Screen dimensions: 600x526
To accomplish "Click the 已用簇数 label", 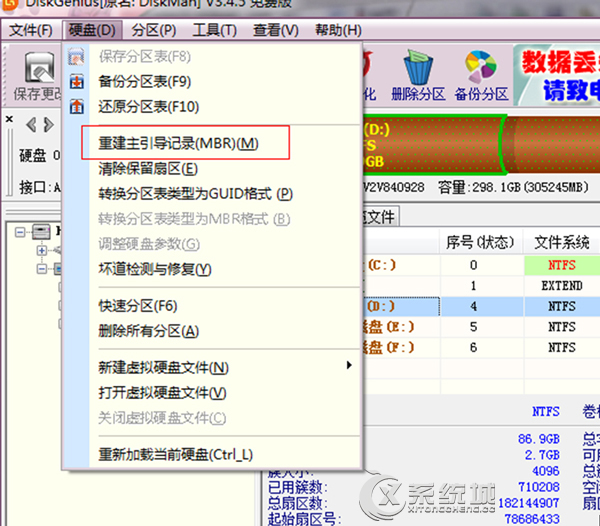I will click(298, 487).
